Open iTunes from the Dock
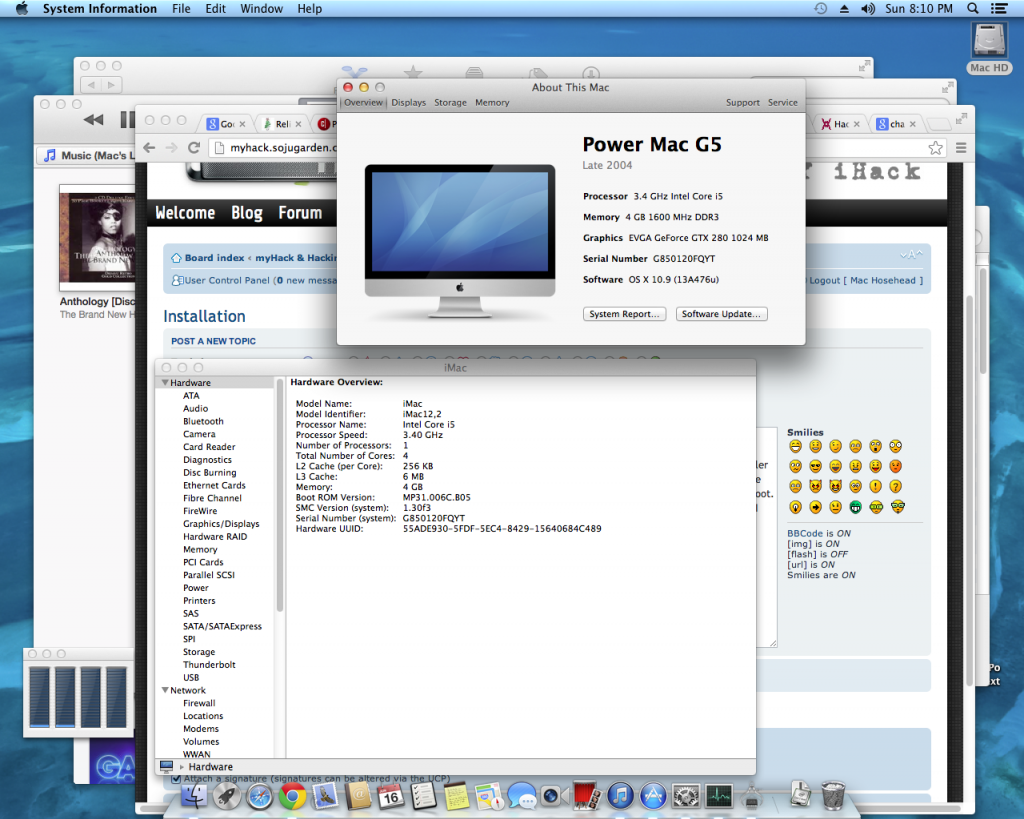This screenshot has height=819, width=1024. [618, 797]
